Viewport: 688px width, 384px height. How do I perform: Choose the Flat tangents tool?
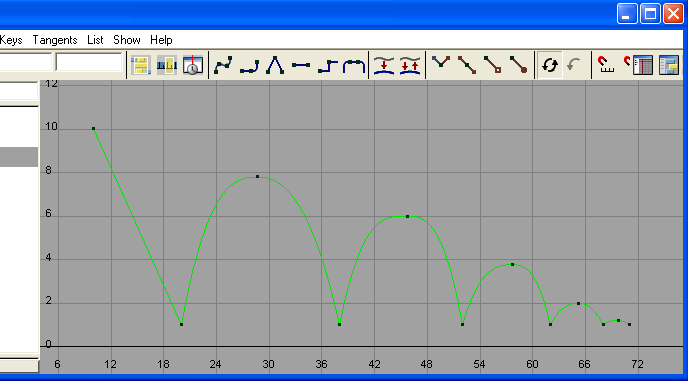click(301, 65)
